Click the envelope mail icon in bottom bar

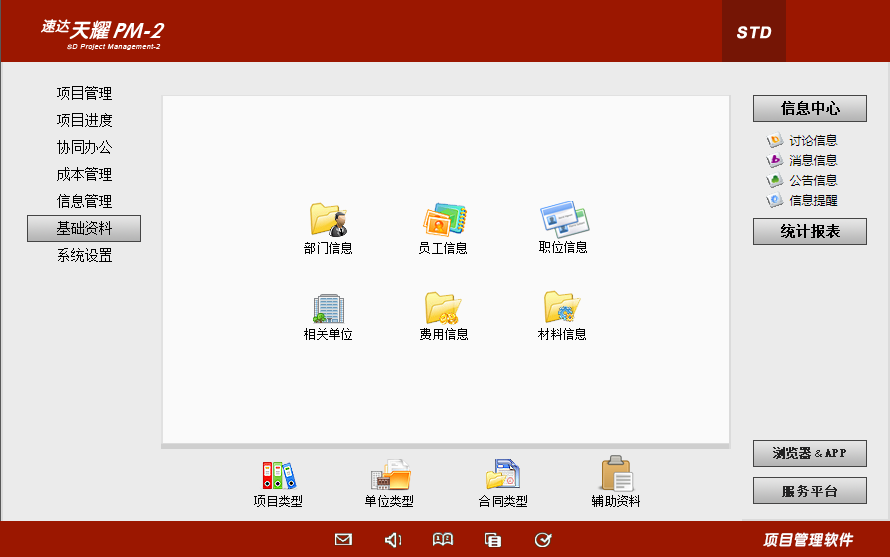click(343, 540)
